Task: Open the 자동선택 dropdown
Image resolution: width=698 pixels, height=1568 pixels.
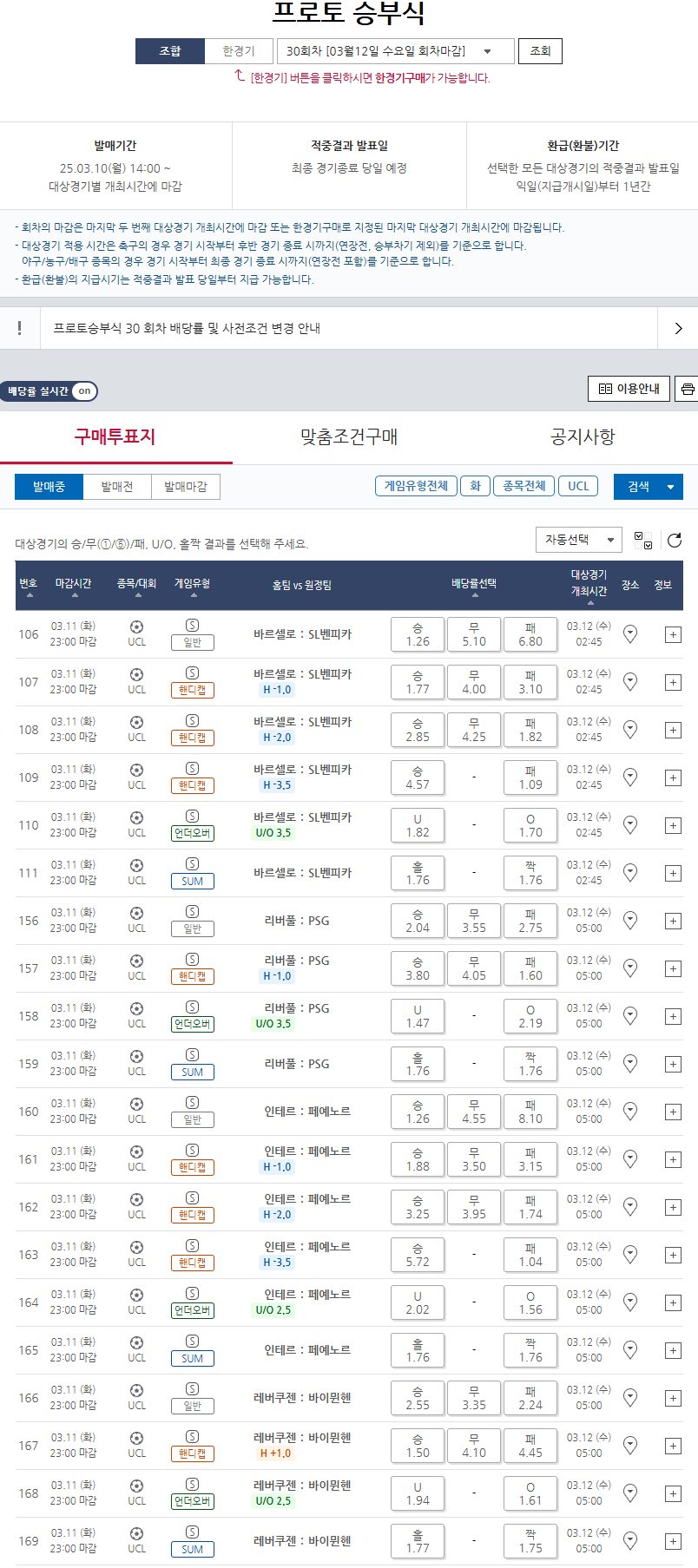Action: 579,540
